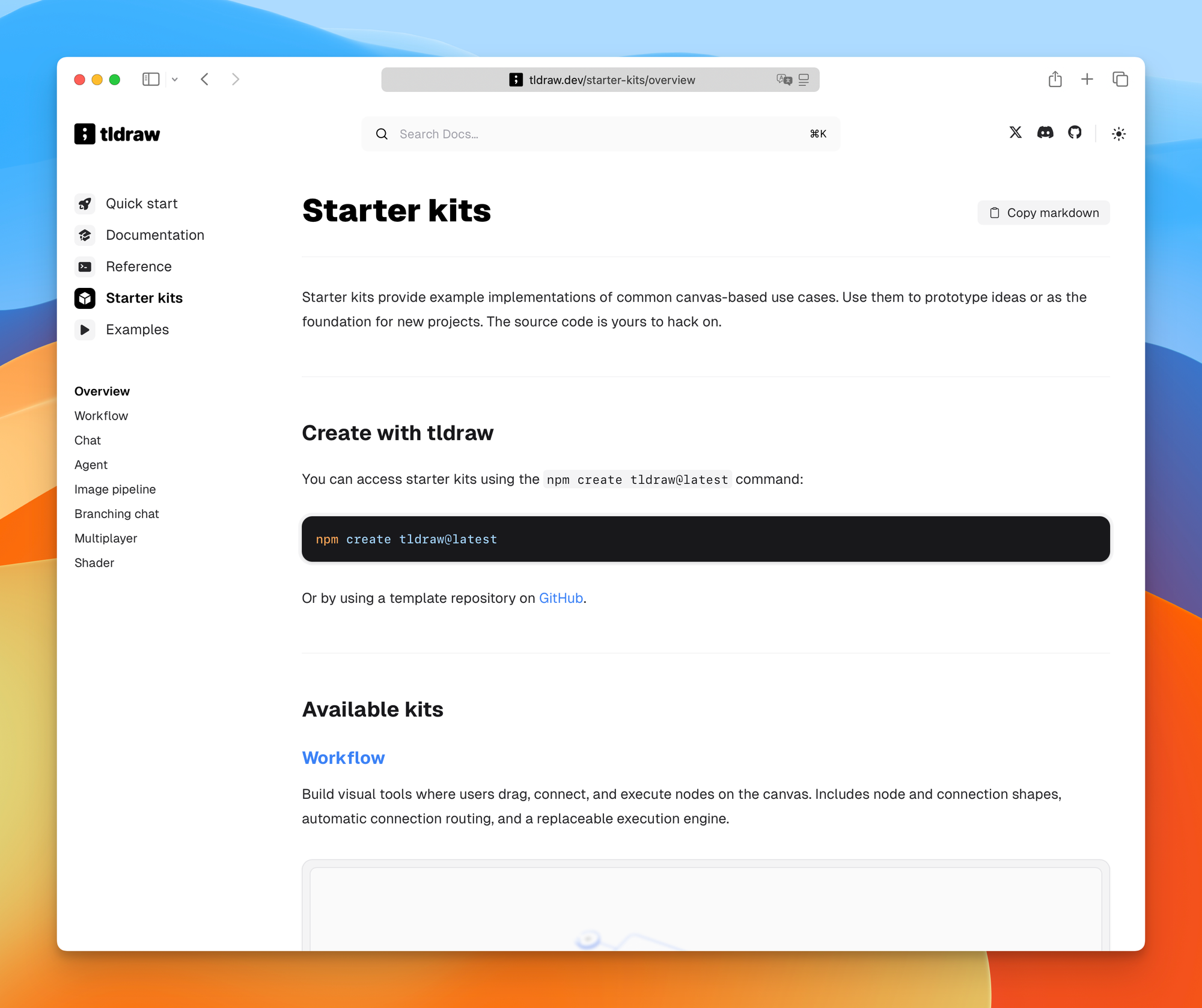Click the Starter kits cube icon
1202x1008 pixels.
pyautogui.click(x=85, y=298)
